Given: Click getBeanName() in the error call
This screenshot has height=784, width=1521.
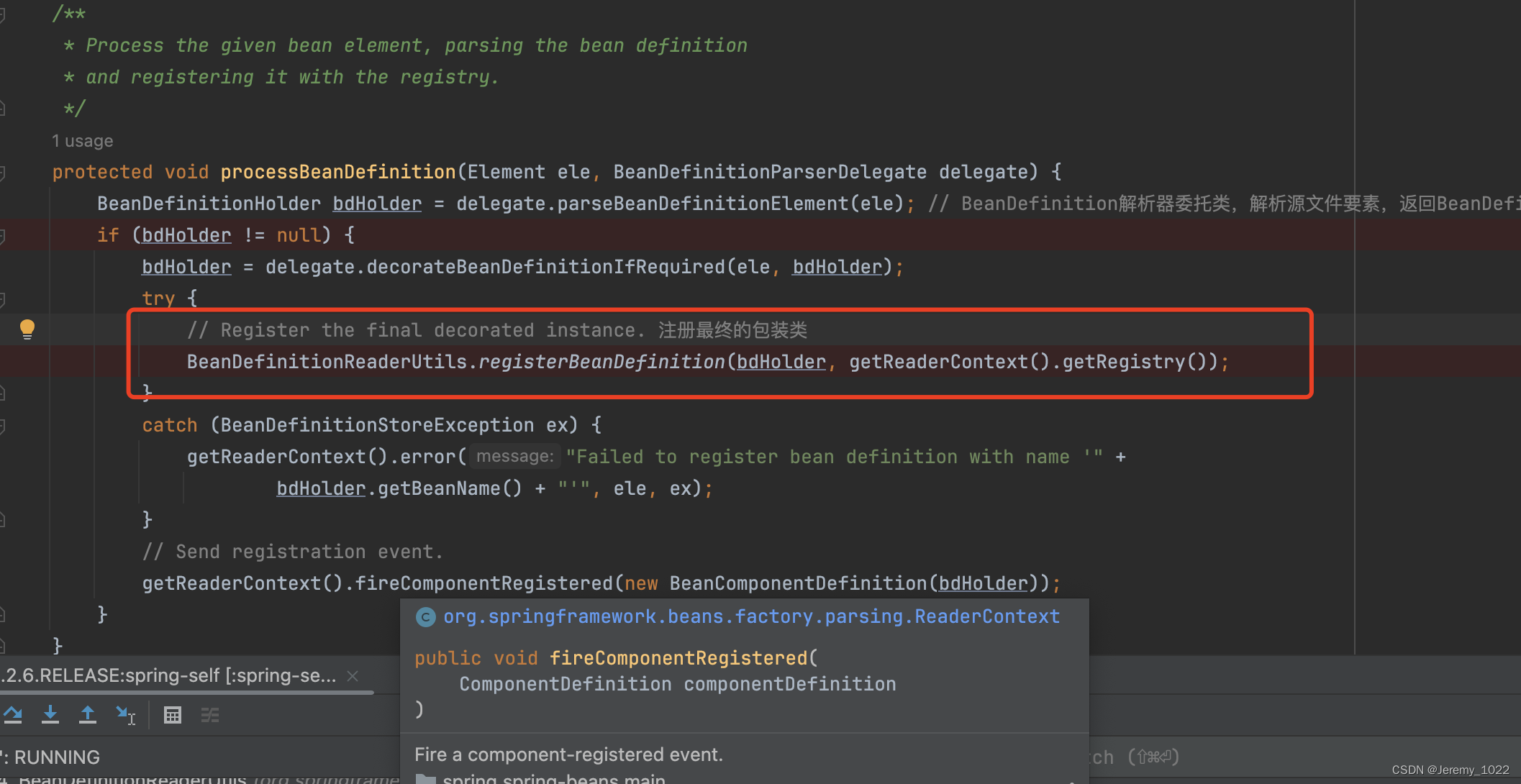Looking at the screenshot, I should (x=450, y=488).
